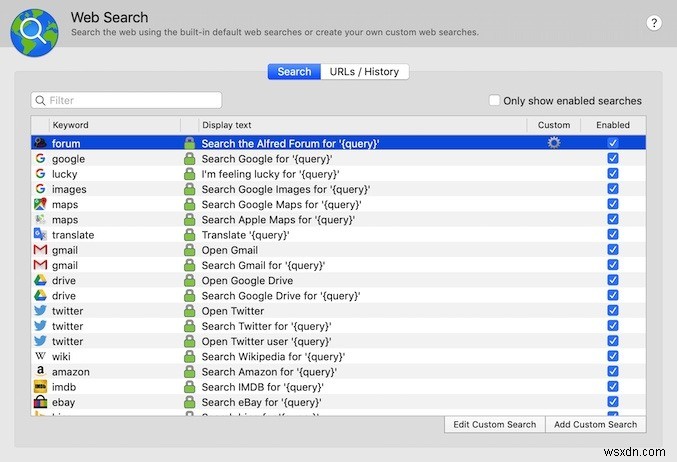The image size is (677, 462).
Task: Uncheck Enabled for the translate search
Action: (x=613, y=235)
